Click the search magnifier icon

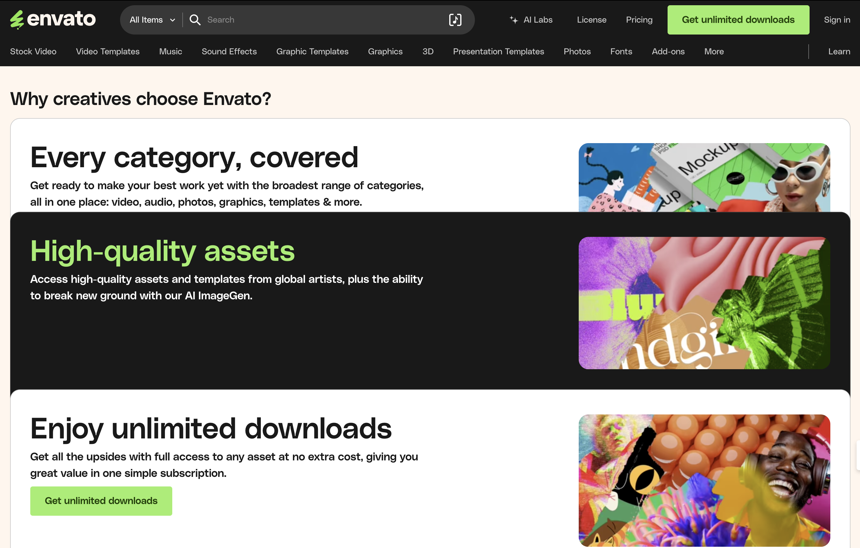[x=195, y=20]
